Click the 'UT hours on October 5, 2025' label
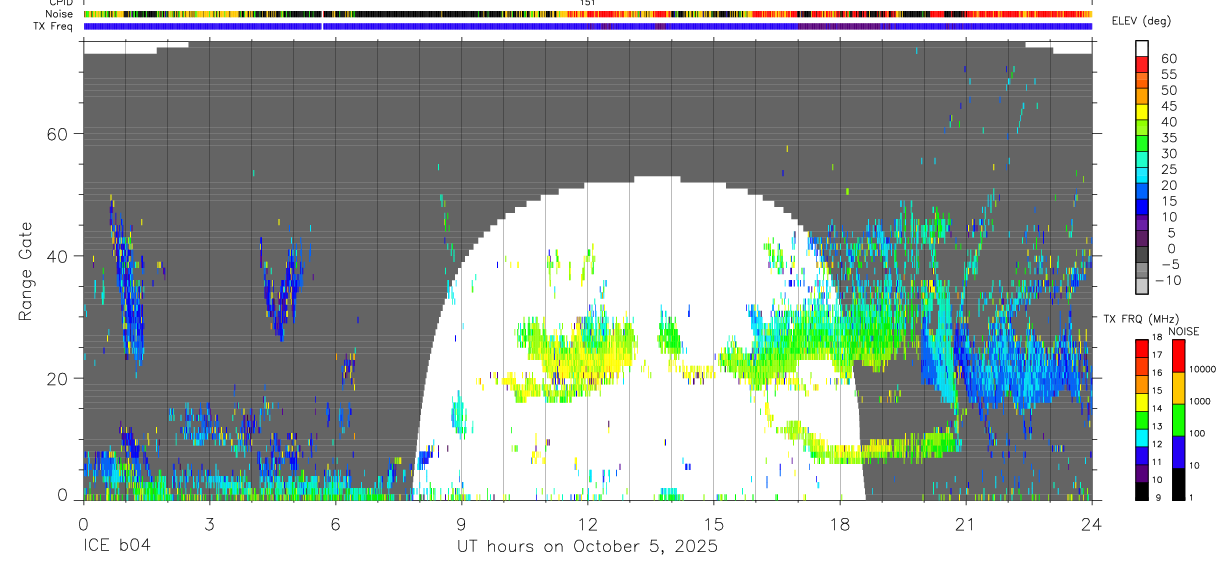1228x567 pixels. pyautogui.click(x=587, y=547)
